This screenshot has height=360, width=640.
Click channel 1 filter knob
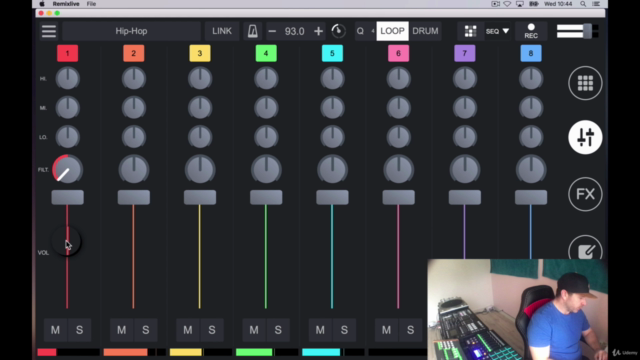pos(67,169)
